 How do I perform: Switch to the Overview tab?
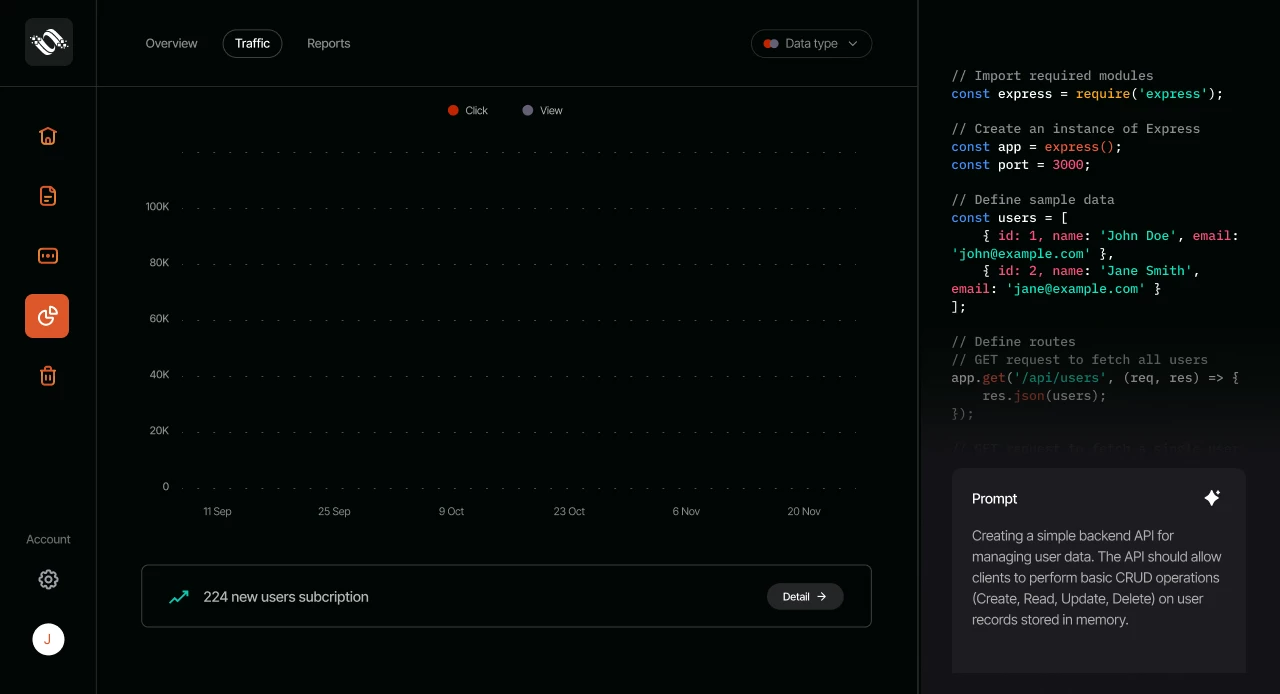click(x=171, y=43)
